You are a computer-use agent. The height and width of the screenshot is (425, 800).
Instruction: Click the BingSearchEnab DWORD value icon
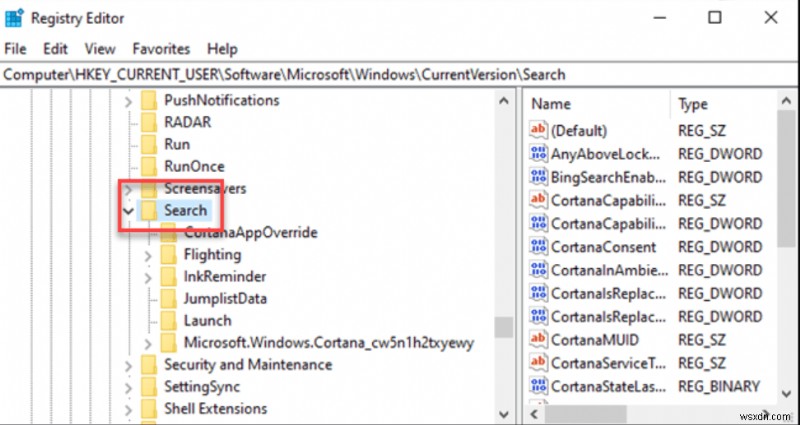538,177
